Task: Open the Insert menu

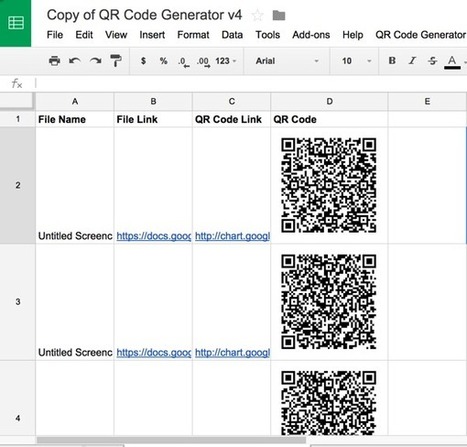Action: coord(152,35)
